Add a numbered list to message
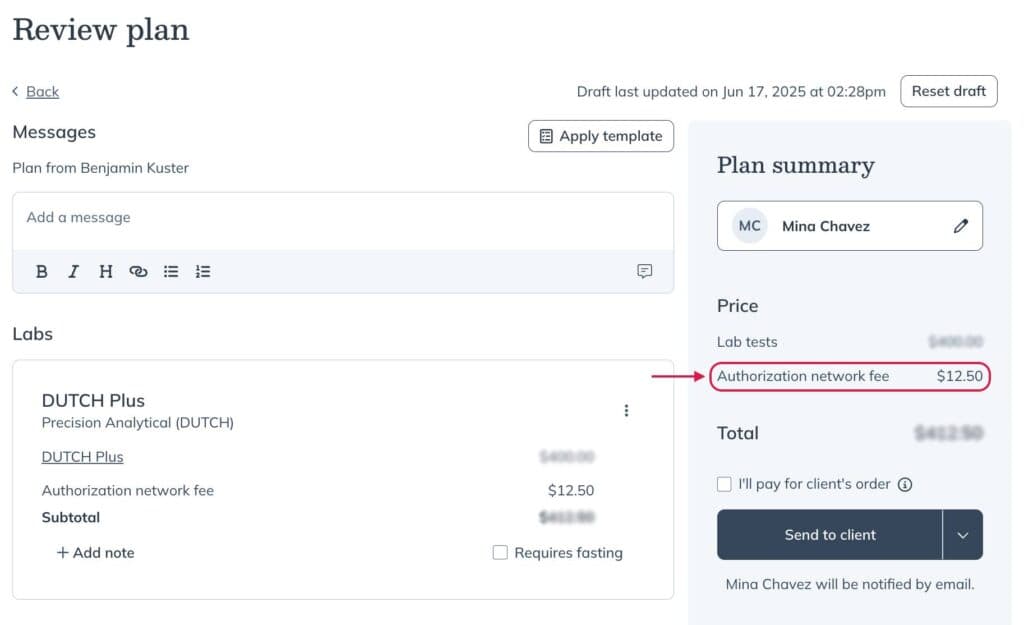Image resolution: width=1024 pixels, height=625 pixels. click(x=203, y=272)
